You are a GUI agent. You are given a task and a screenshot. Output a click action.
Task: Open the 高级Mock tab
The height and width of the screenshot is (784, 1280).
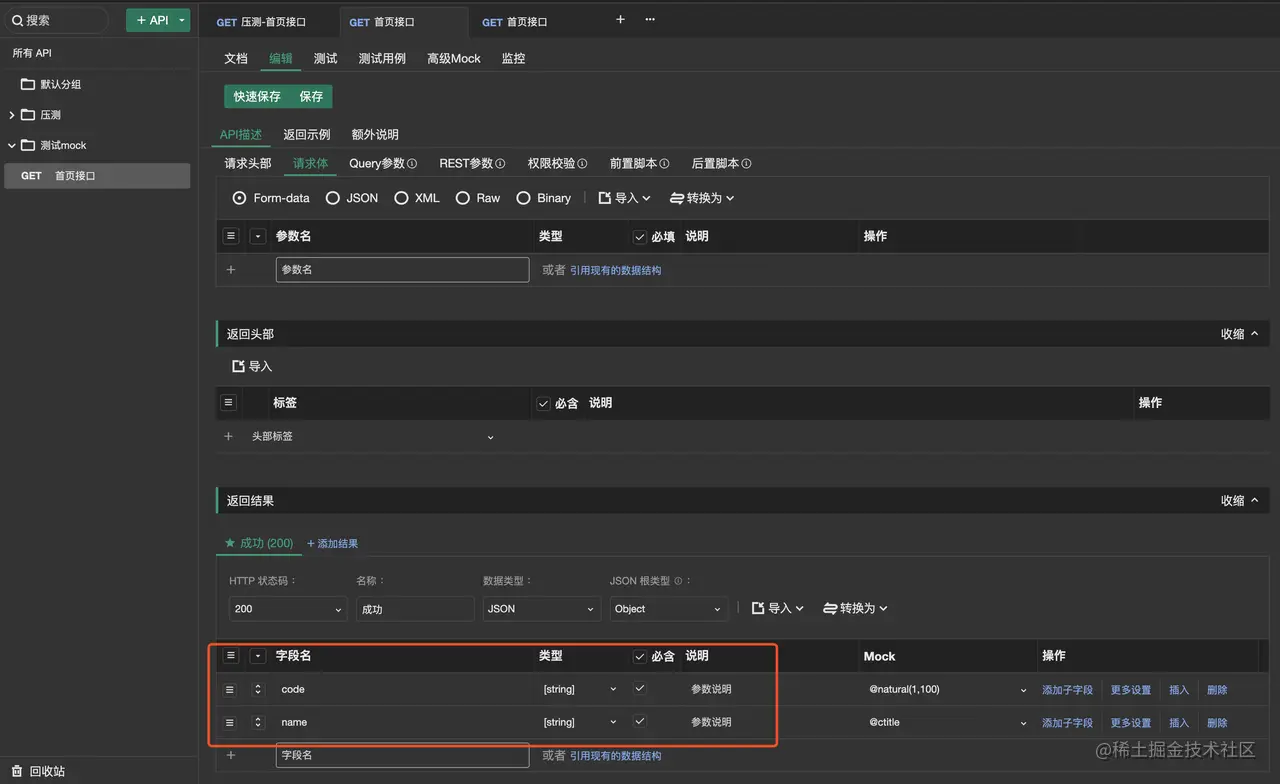point(454,59)
